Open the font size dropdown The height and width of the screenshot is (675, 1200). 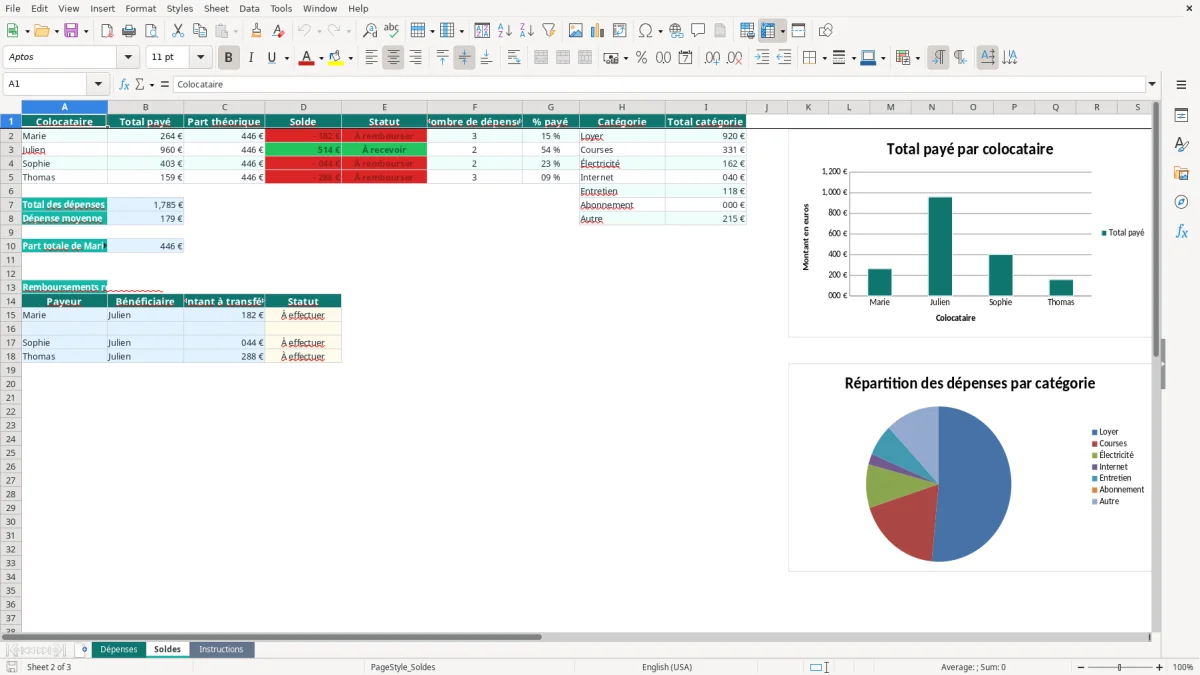point(200,58)
